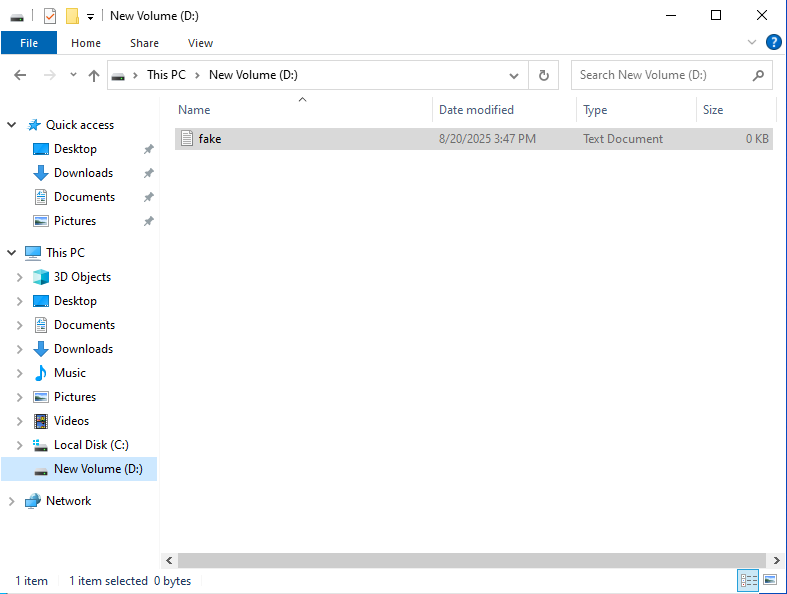Go back with the Back arrow
The image size is (787, 594).
[20, 75]
